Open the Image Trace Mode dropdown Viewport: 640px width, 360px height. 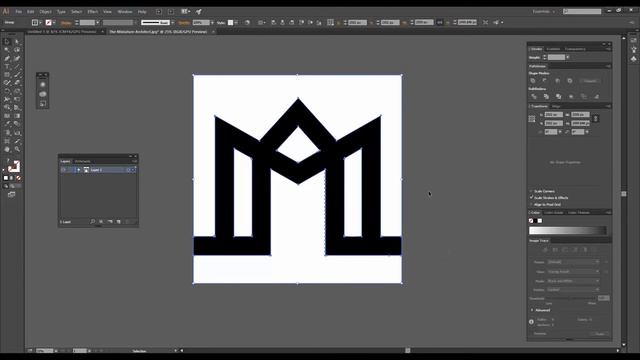point(573,281)
